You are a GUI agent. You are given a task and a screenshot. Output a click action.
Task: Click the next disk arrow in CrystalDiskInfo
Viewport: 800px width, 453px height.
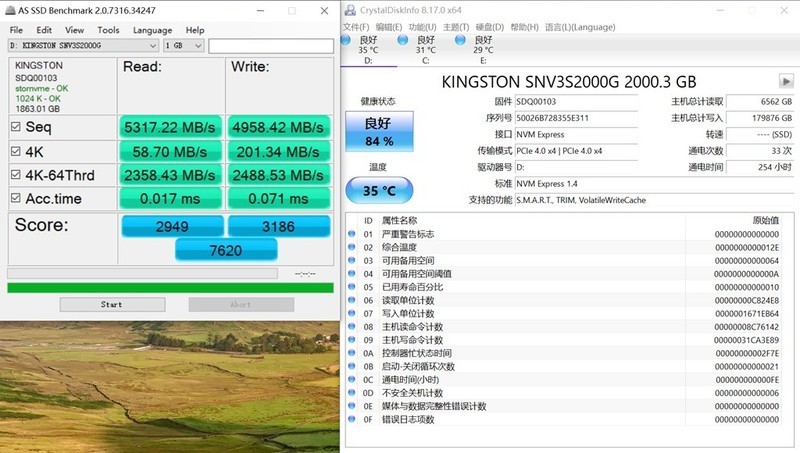pyautogui.click(x=786, y=81)
